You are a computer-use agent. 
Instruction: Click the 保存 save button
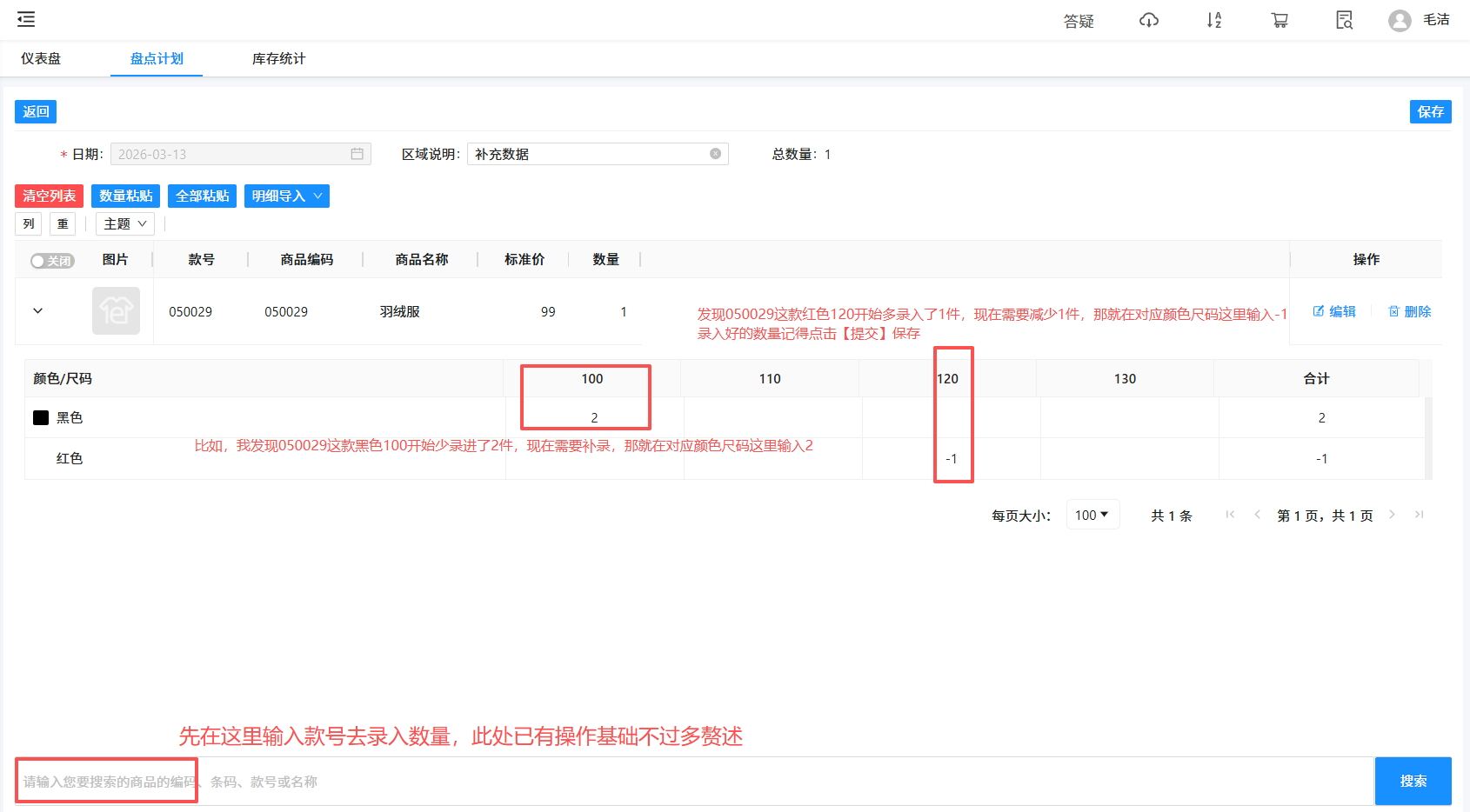tap(1430, 111)
